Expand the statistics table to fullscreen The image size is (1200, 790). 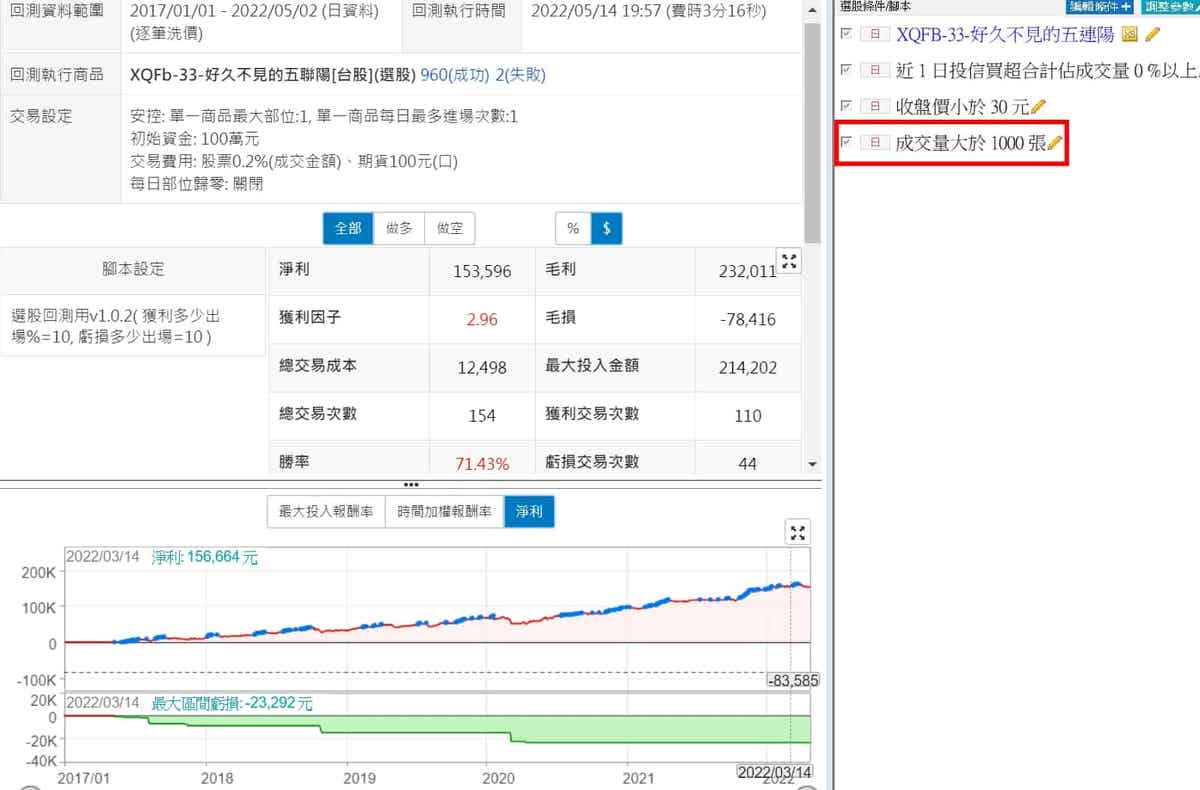coord(789,262)
